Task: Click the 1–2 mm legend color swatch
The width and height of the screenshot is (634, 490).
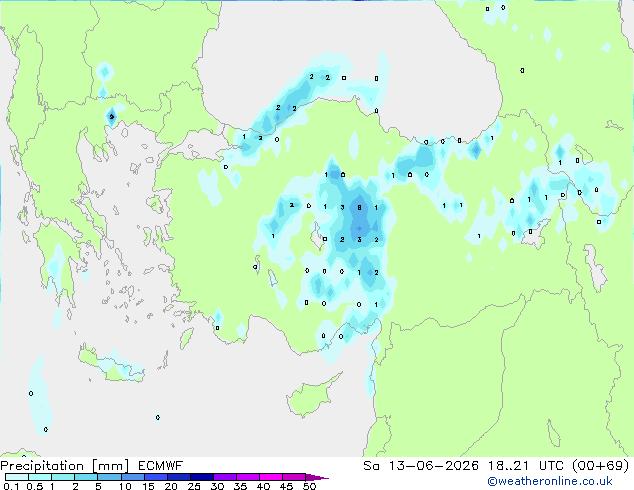Action: pyautogui.click(x=63, y=477)
